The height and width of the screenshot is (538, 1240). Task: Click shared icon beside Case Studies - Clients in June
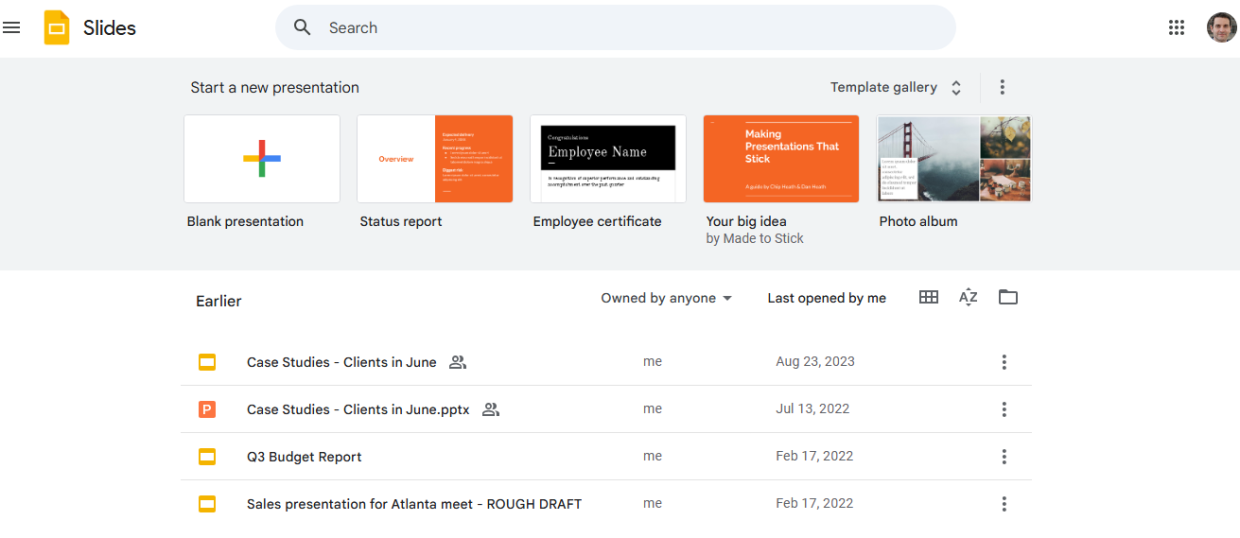[458, 362]
